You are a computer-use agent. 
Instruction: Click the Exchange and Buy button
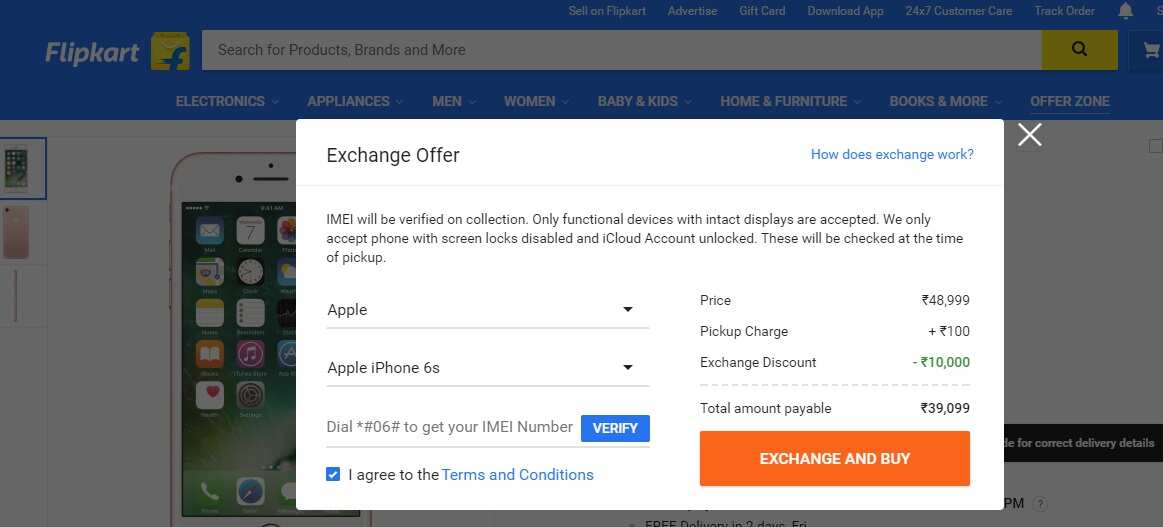pos(834,459)
